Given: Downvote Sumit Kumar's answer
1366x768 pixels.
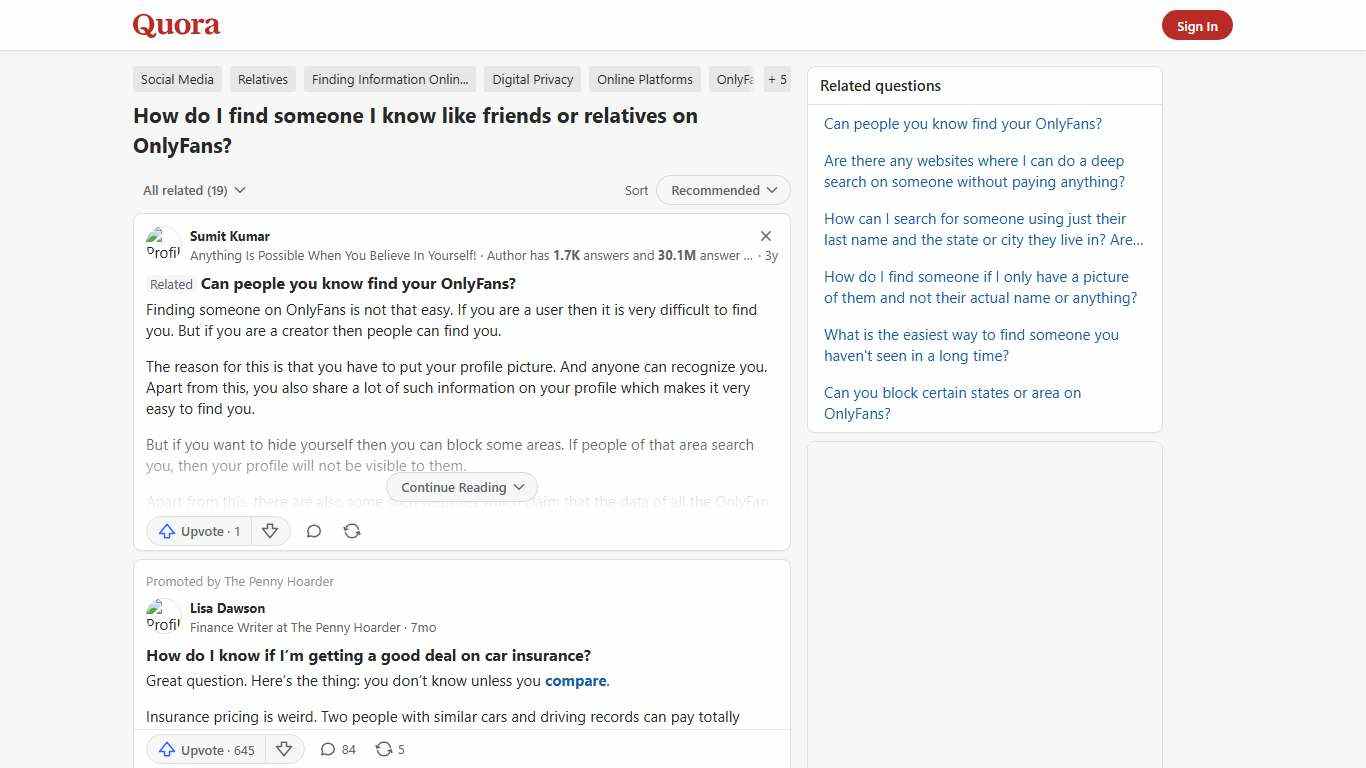Looking at the screenshot, I should [x=270, y=531].
